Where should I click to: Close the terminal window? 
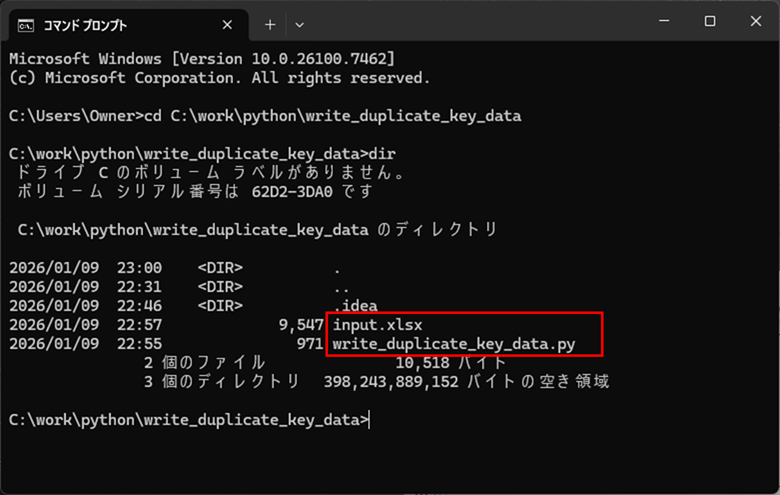(755, 22)
